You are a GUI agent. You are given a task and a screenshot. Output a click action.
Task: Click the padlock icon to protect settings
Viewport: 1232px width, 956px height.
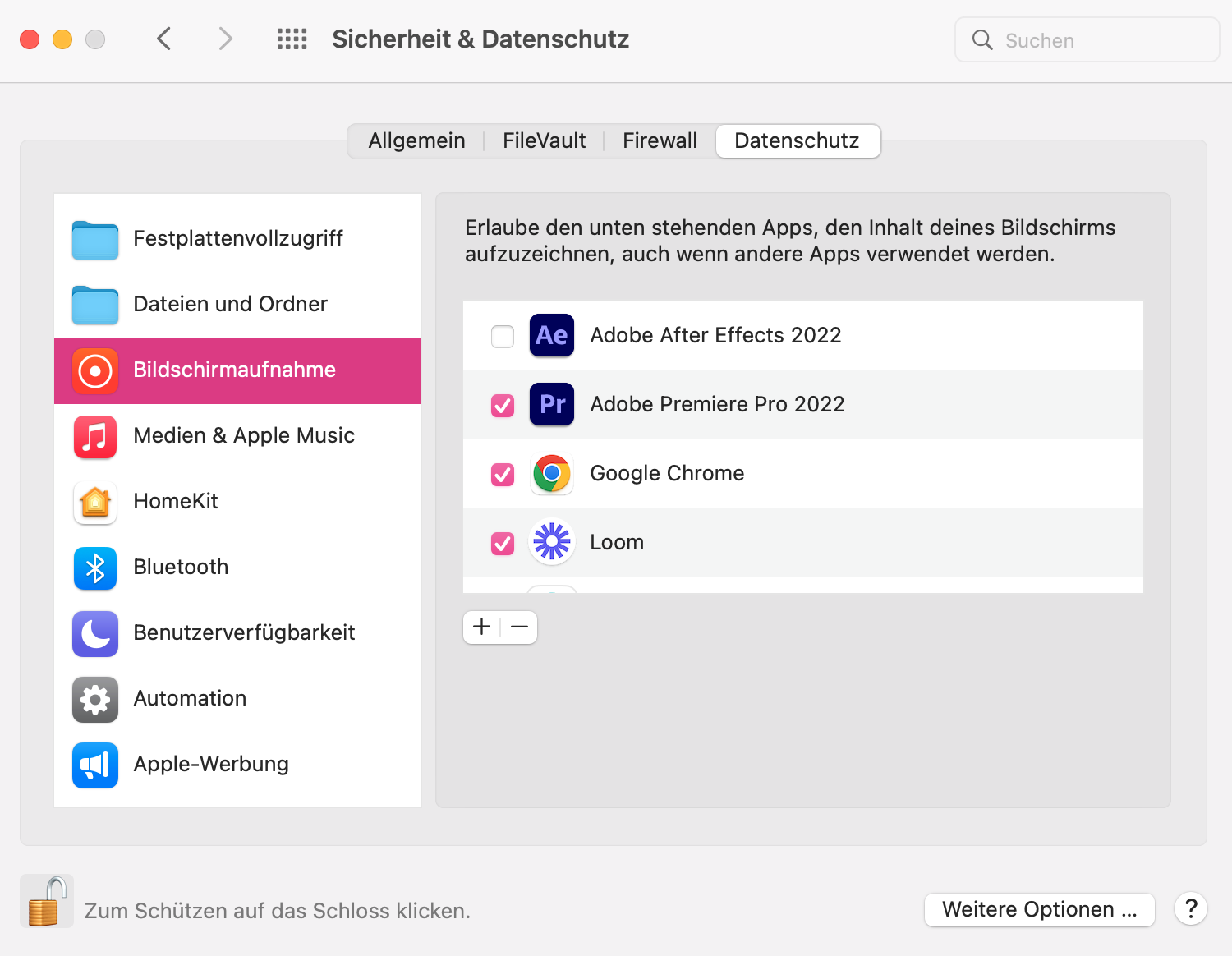point(46,901)
